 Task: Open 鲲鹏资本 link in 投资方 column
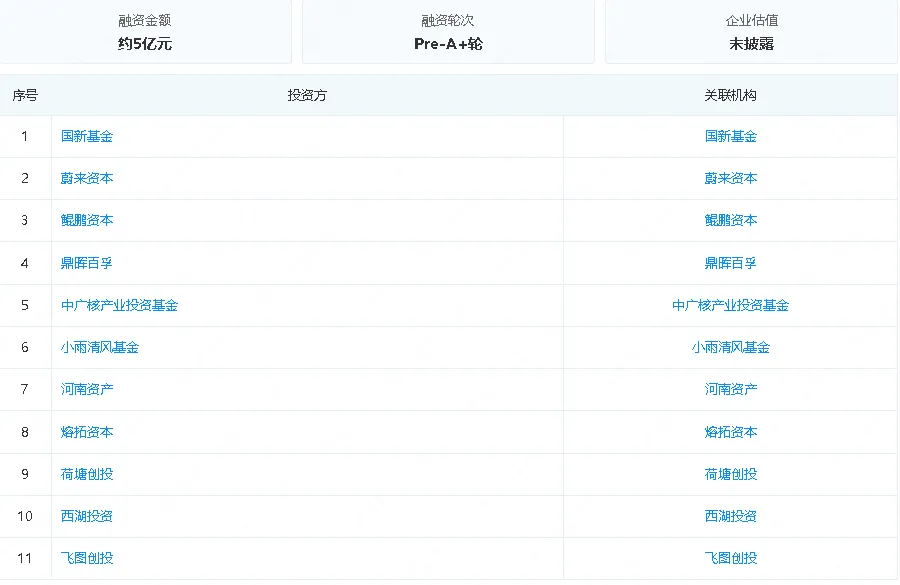coord(87,220)
